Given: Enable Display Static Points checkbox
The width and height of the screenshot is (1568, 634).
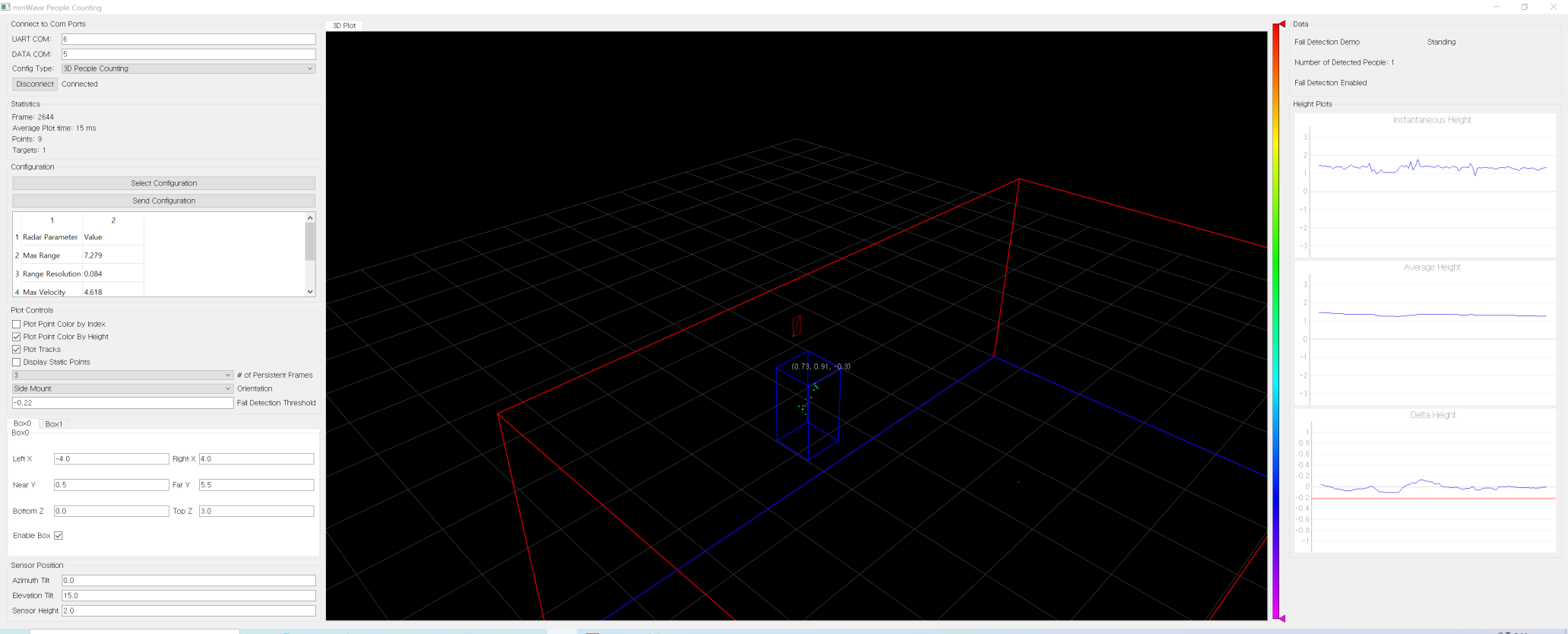Looking at the screenshot, I should (17, 363).
